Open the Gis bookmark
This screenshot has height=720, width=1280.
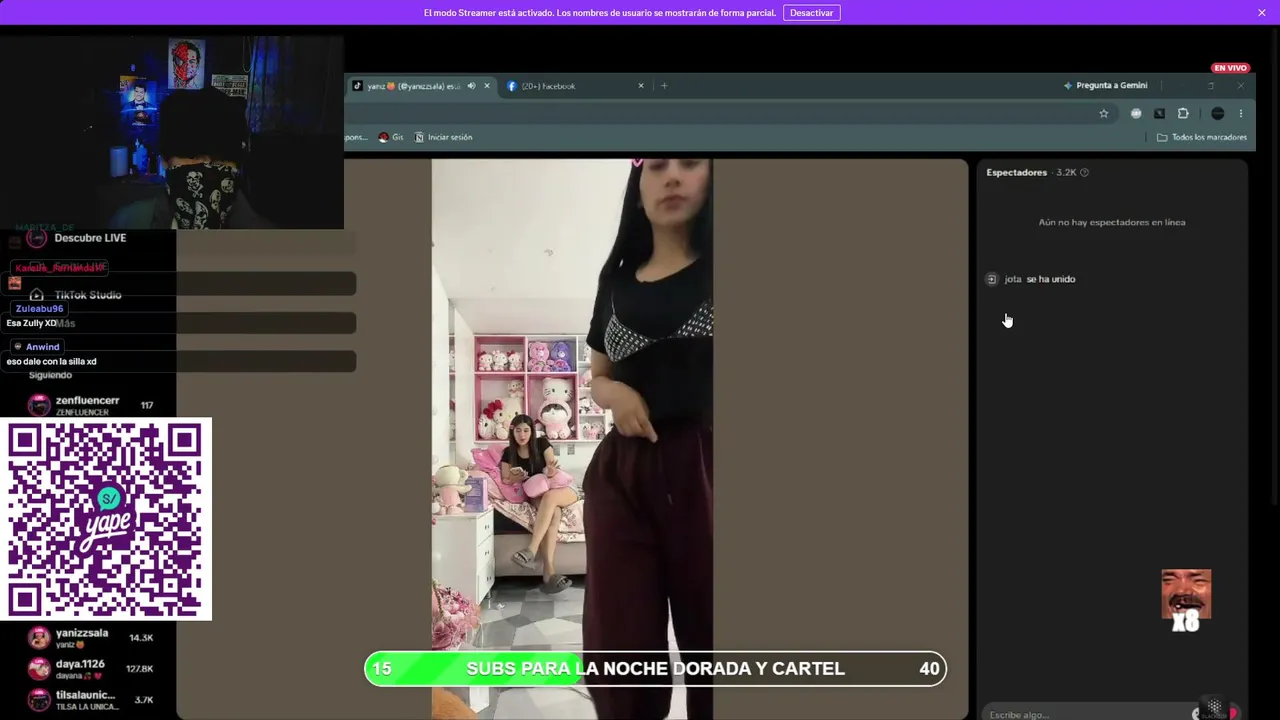391,137
